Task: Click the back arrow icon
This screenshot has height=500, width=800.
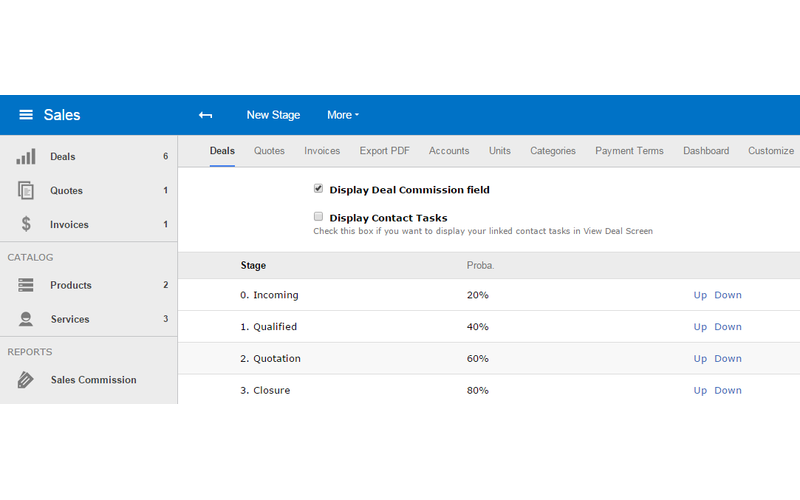Action: coord(206,115)
